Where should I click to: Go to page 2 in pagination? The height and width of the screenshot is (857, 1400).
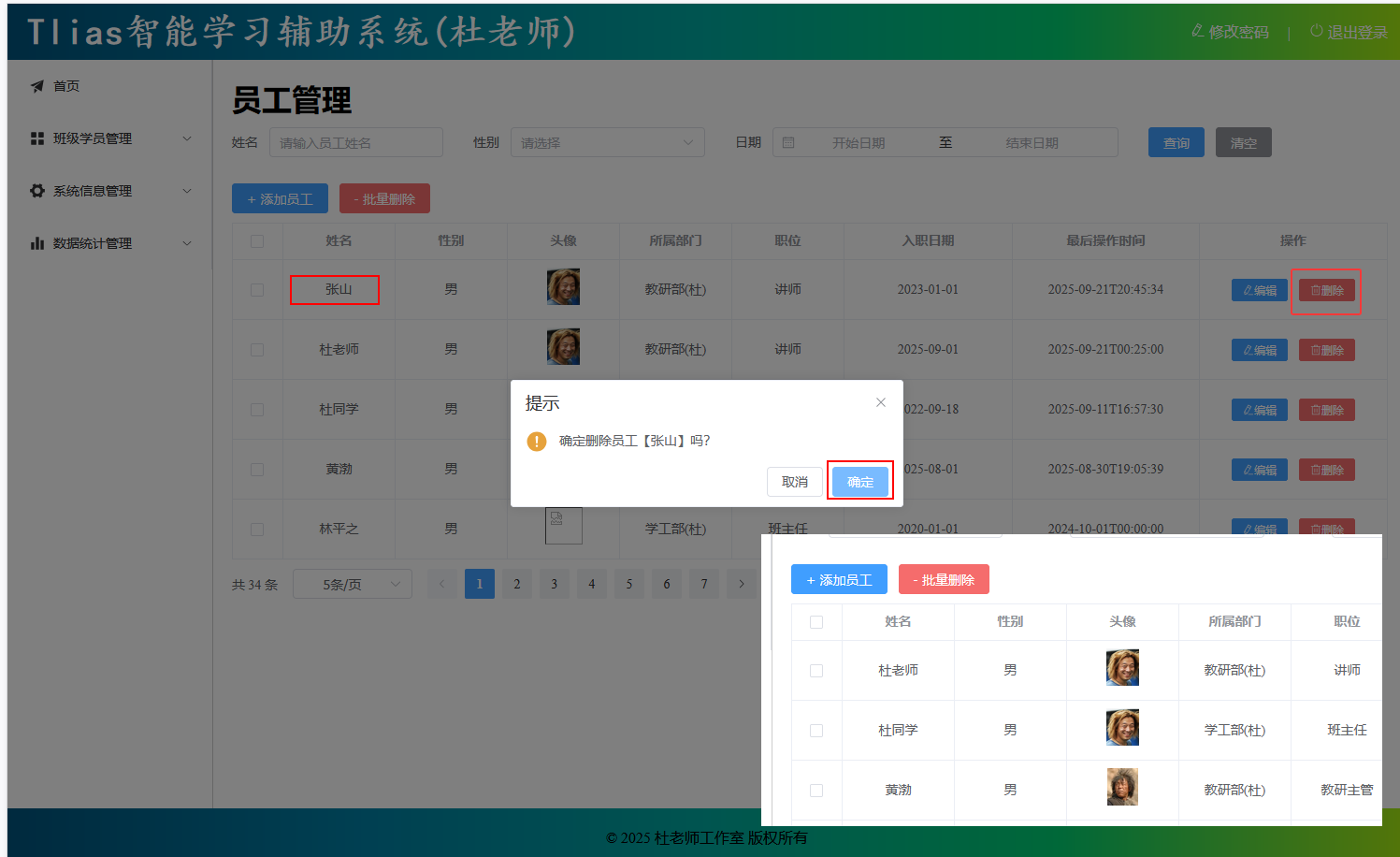click(517, 584)
